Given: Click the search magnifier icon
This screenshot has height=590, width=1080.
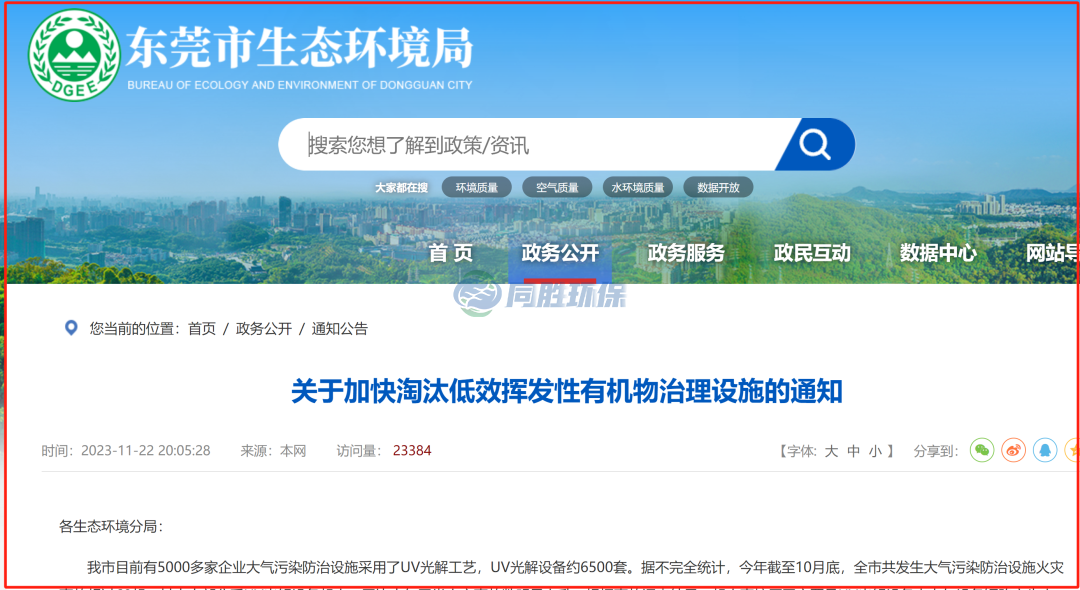Looking at the screenshot, I should [814, 144].
